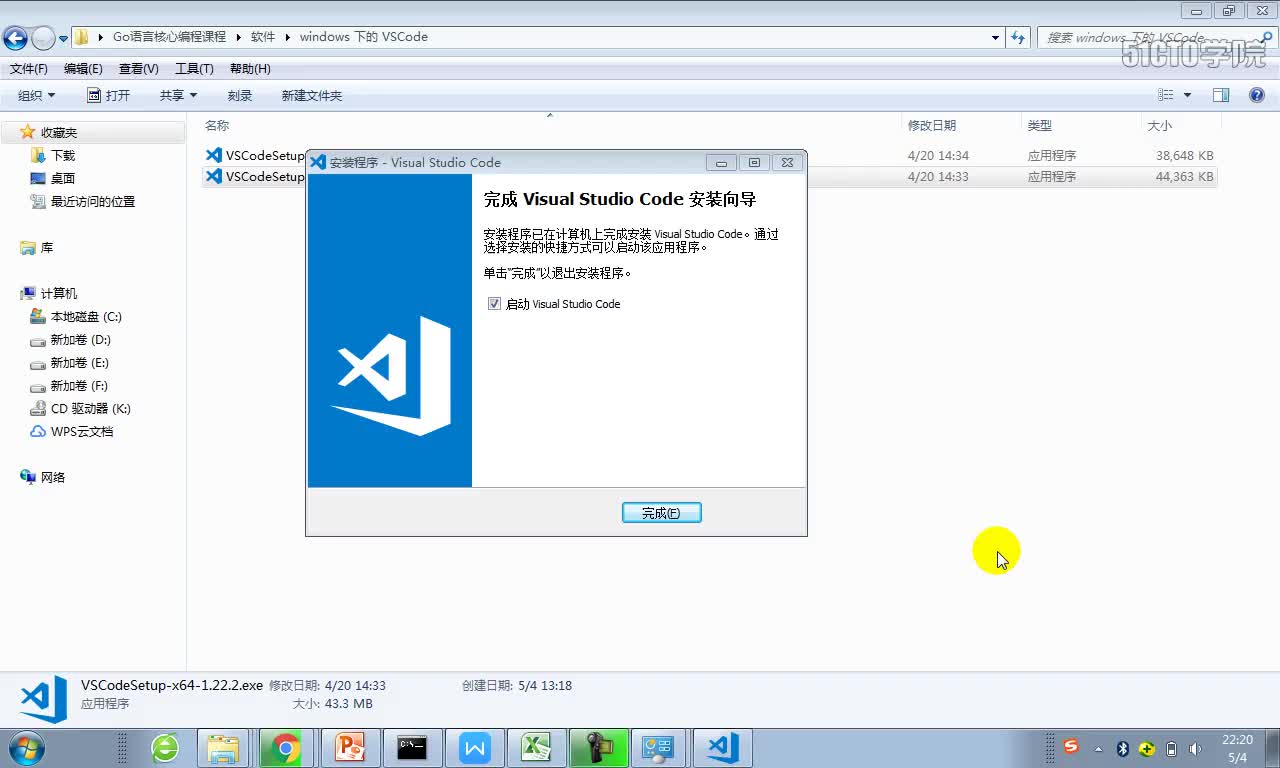The height and width of the screenshot is (768, 1280).
Task: Open the 工具(T) menu
Action: click(194, 69)
